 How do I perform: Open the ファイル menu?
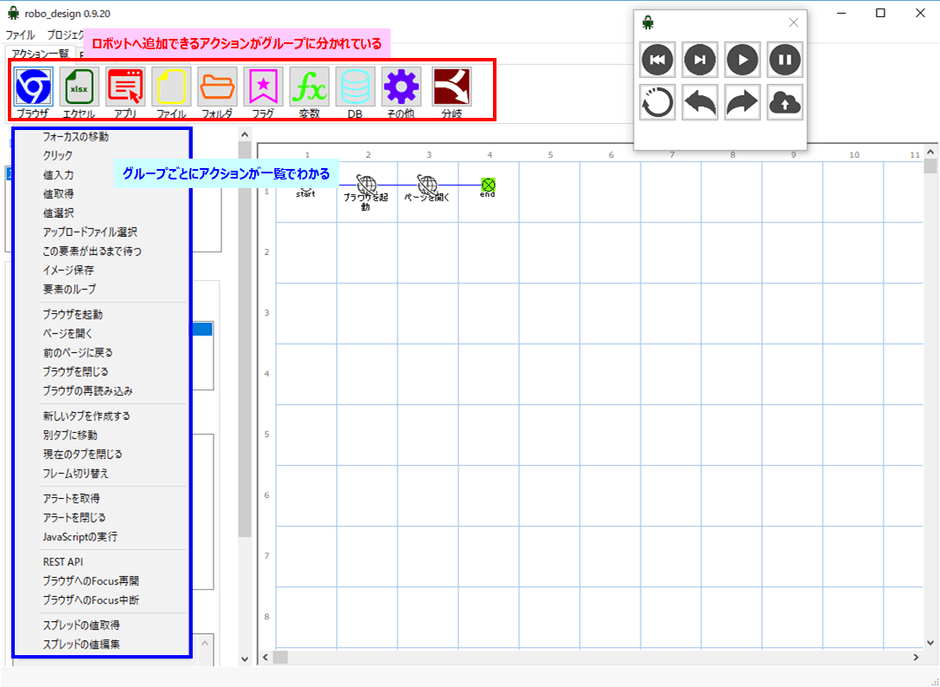tap(20, 34)
